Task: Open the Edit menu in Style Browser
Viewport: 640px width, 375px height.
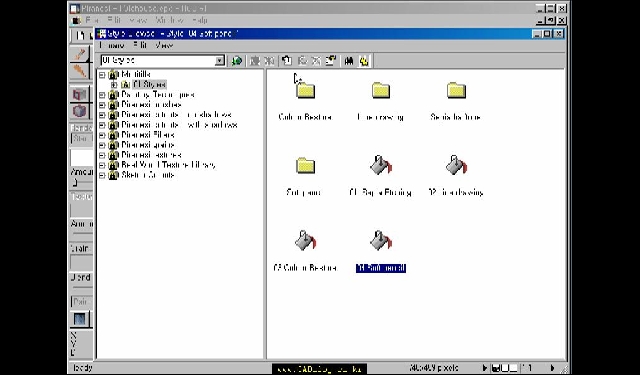Action: (140, 45)
